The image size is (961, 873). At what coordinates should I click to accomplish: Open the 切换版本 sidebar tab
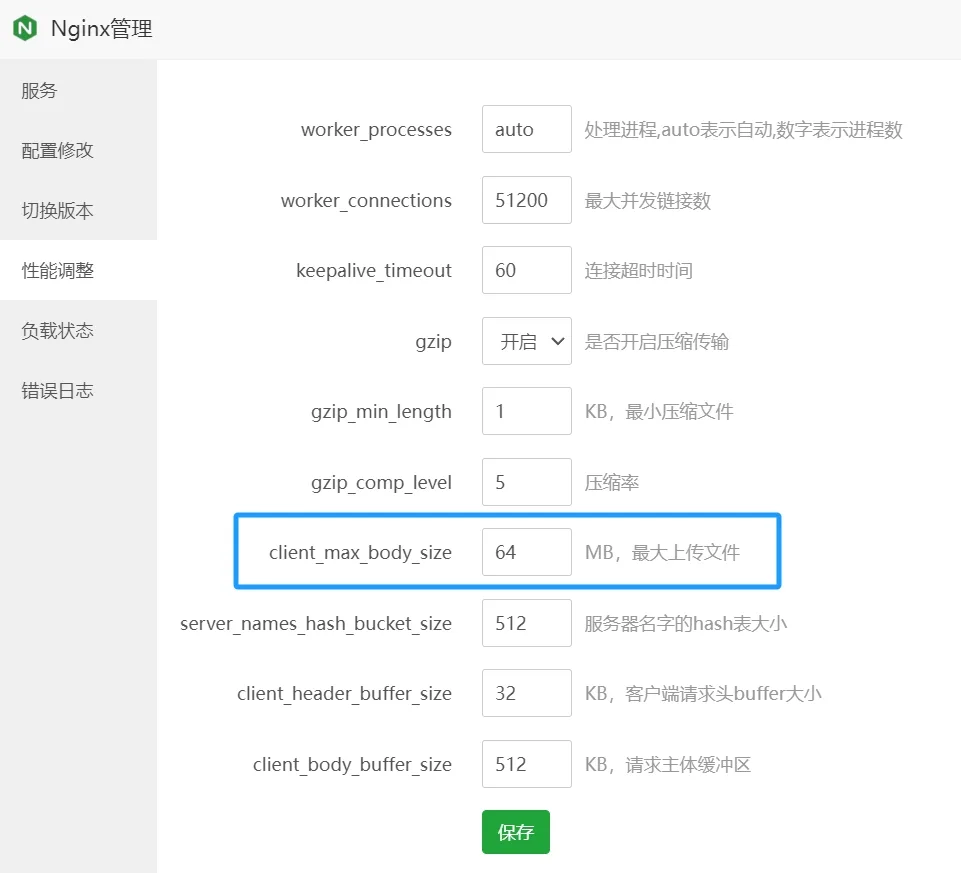click(57, 211)
